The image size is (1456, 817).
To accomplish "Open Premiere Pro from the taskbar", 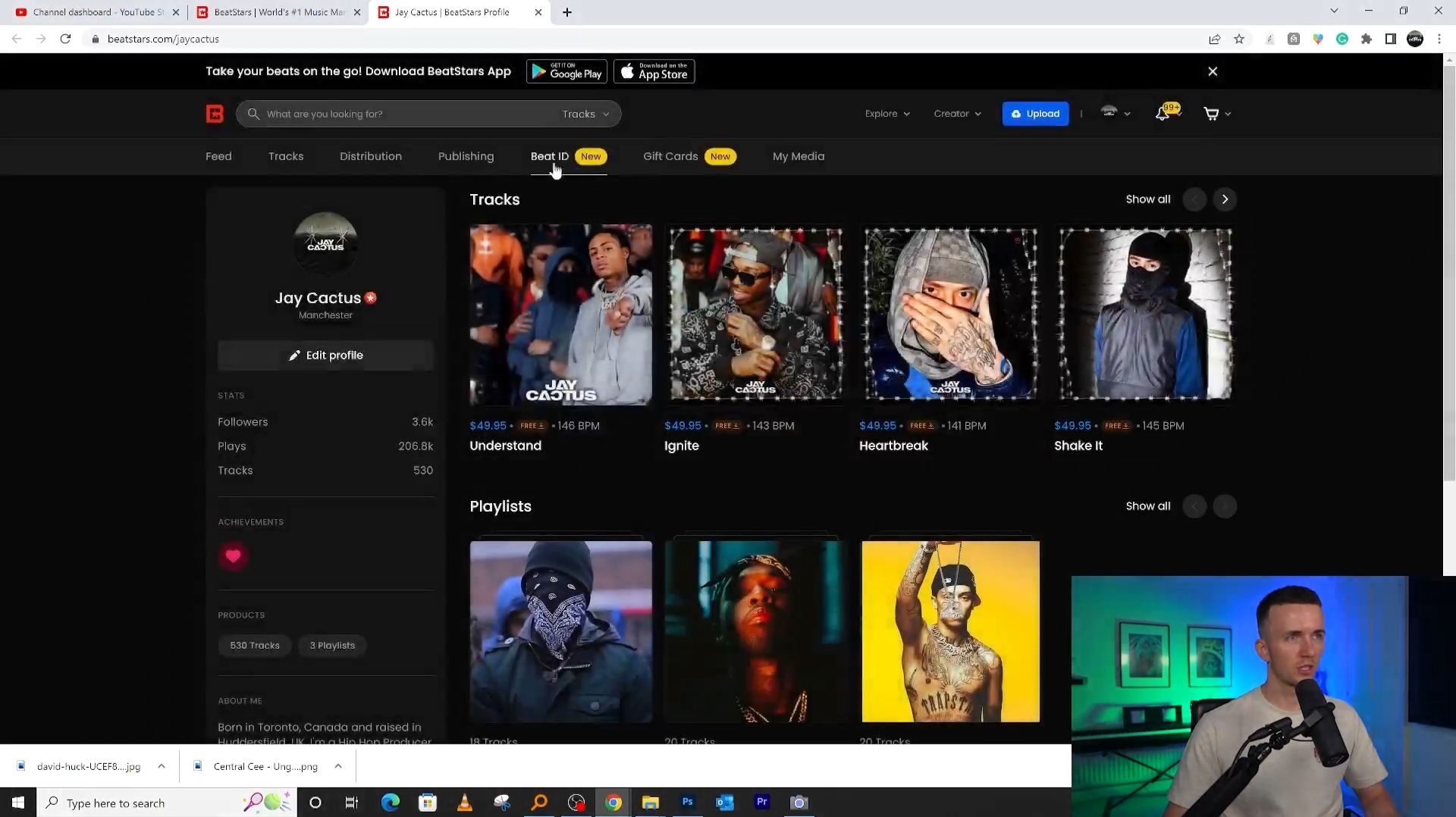I will pos(762,802).
